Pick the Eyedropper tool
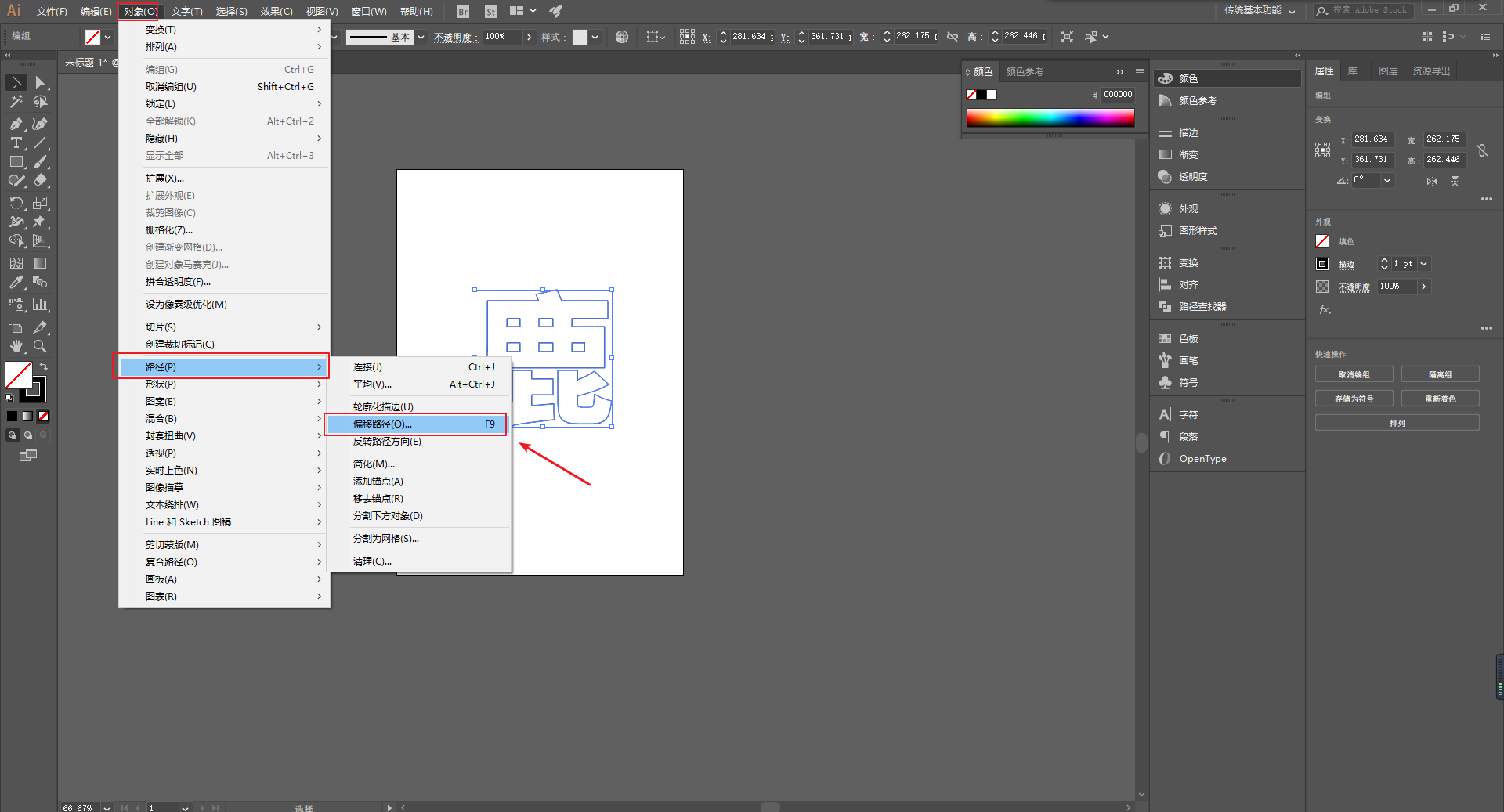This screenshot has height=812, width=1504. coord(16,282)
